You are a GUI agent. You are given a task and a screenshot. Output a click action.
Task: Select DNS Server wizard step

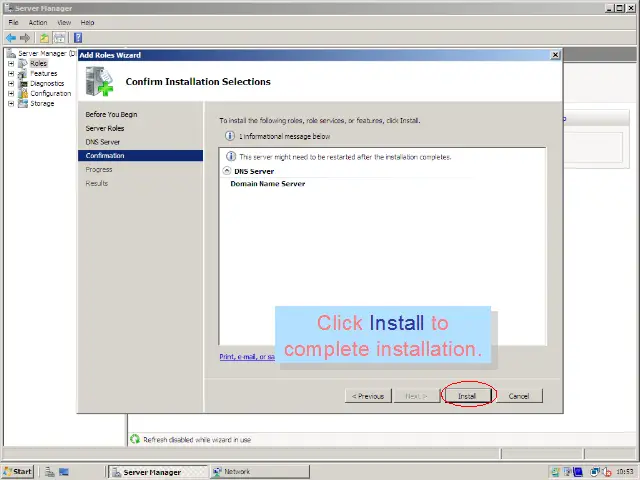(103, 142)
